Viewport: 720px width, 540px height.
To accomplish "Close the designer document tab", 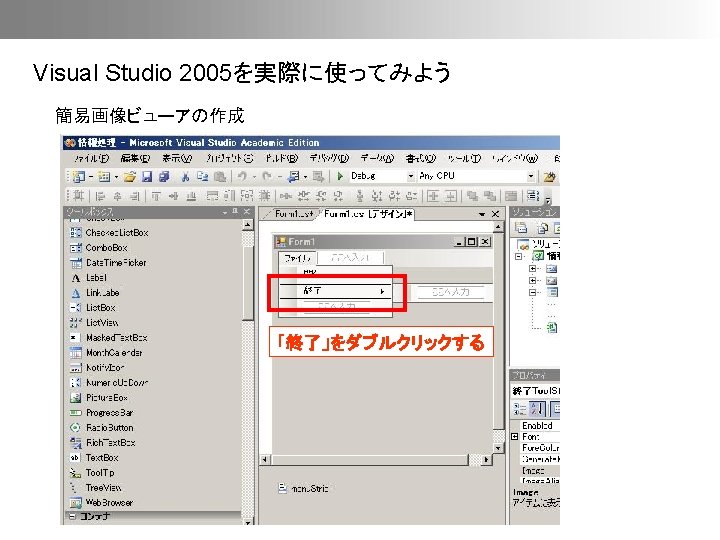I will click(x=495, y=214).
